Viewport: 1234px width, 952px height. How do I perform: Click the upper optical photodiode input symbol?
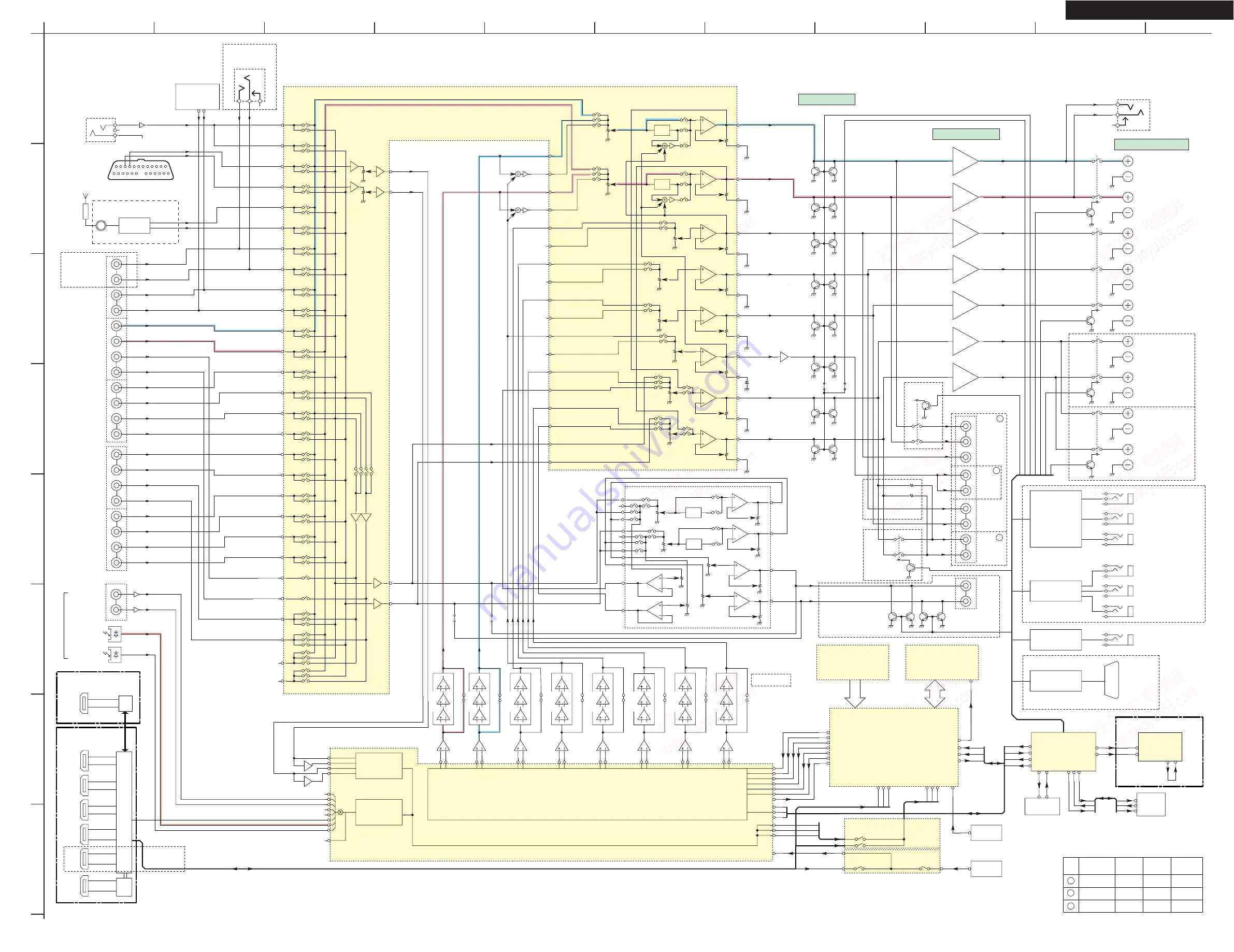114,634
